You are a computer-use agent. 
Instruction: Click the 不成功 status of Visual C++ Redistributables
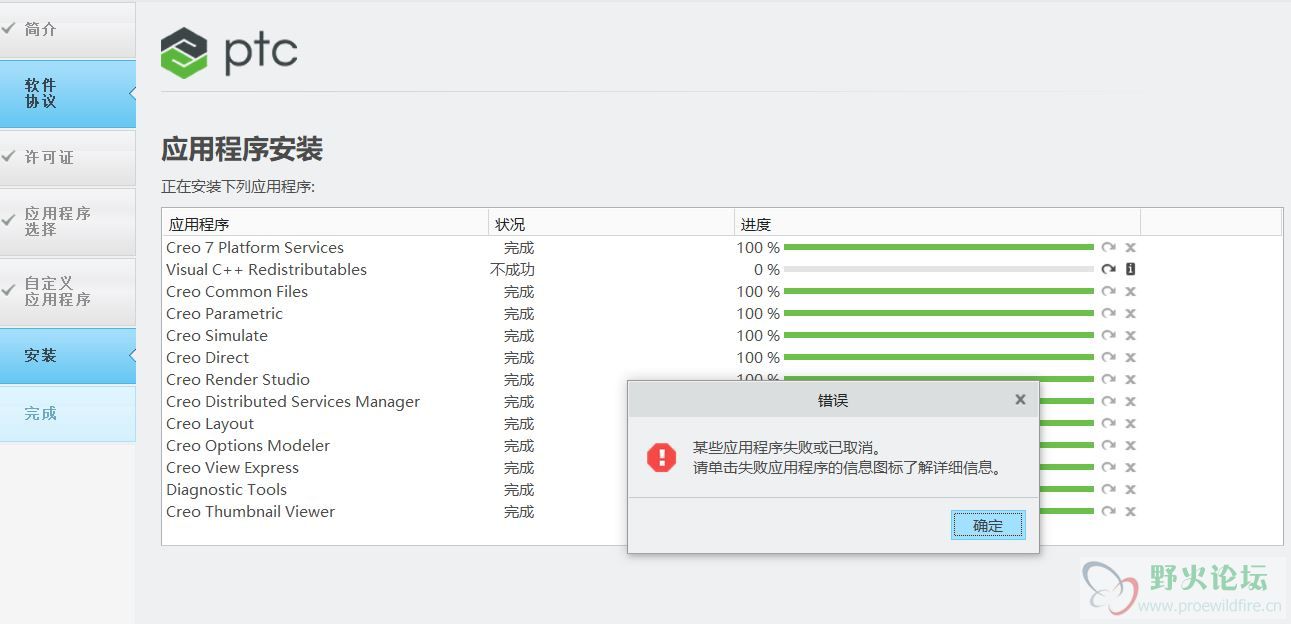click(x=512, y=269)
